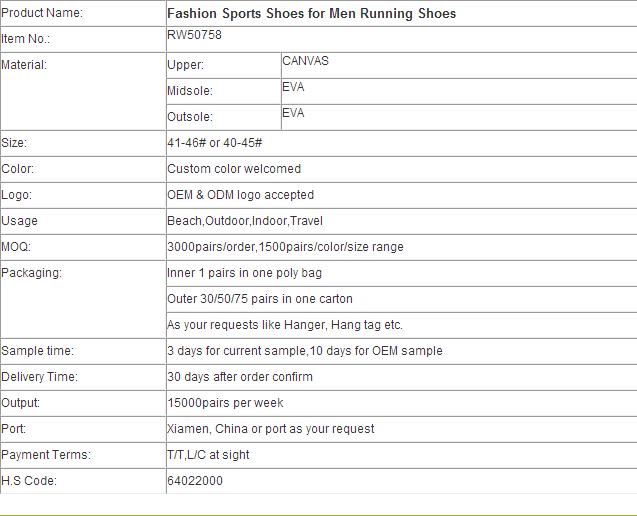Click the product name heading text
The width and height of the screenshot is (637, 516).
click(x=312, y=13)
